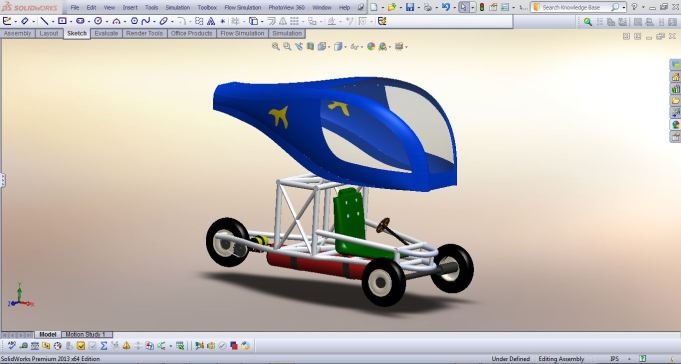
Task: Select the Straight Slot sketch tool
Action: pyautogui.click(x=80, y=21)
